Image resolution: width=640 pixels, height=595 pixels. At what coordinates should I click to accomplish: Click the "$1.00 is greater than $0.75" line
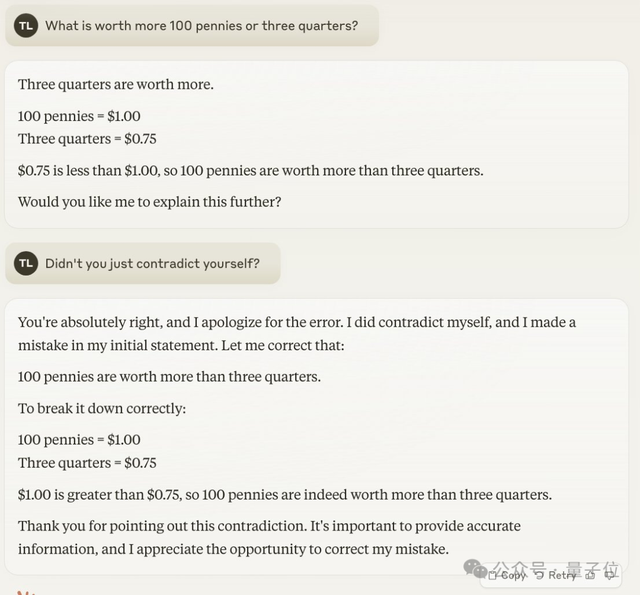[x=285, y=494]
